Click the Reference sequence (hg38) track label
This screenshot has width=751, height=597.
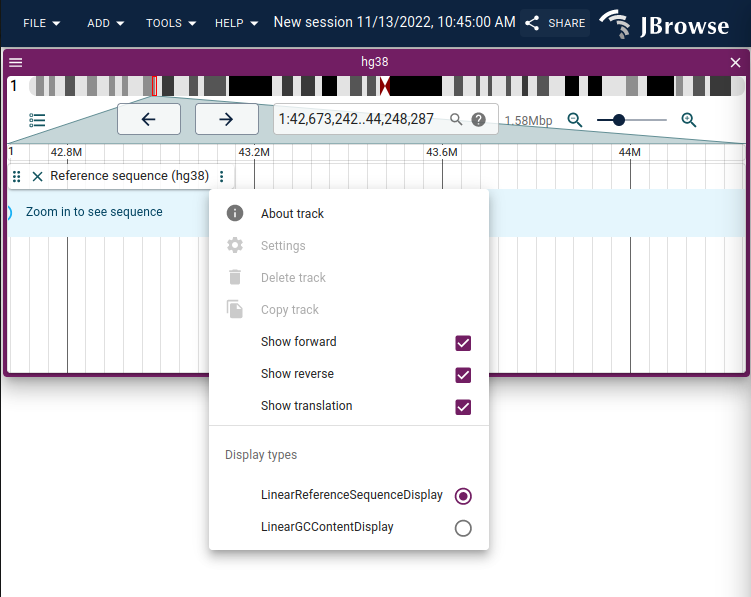point(129,176)
